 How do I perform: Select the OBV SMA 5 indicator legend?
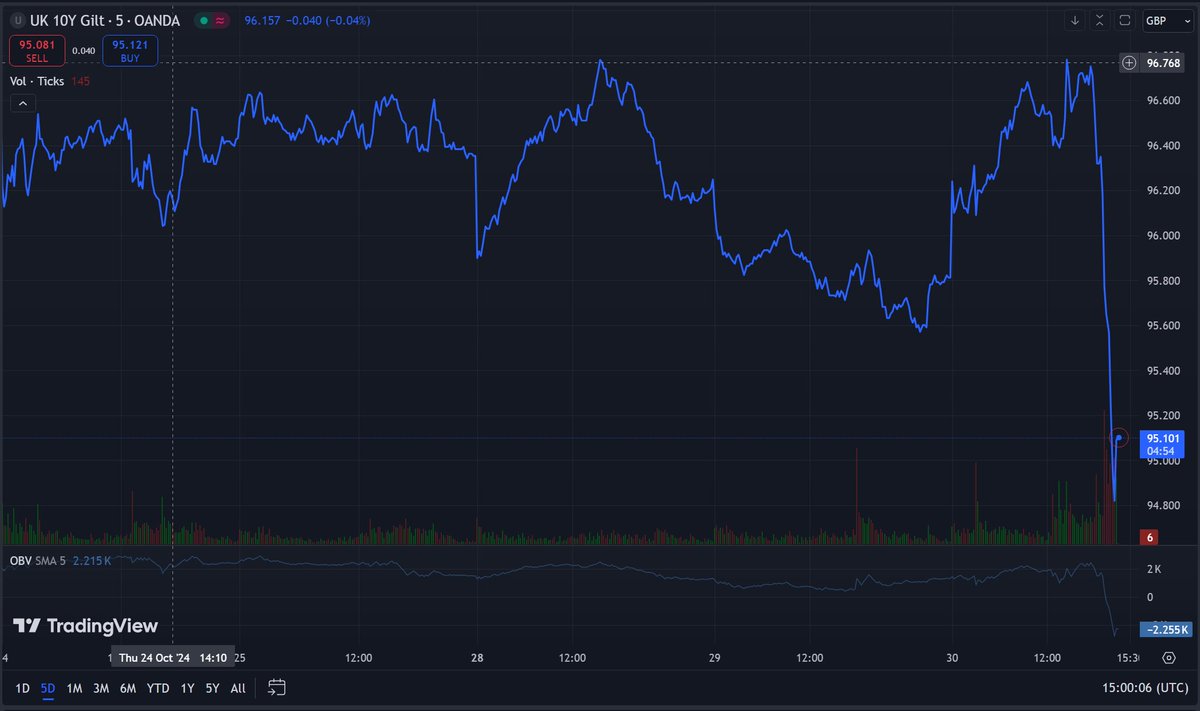[x=38, y=560]
